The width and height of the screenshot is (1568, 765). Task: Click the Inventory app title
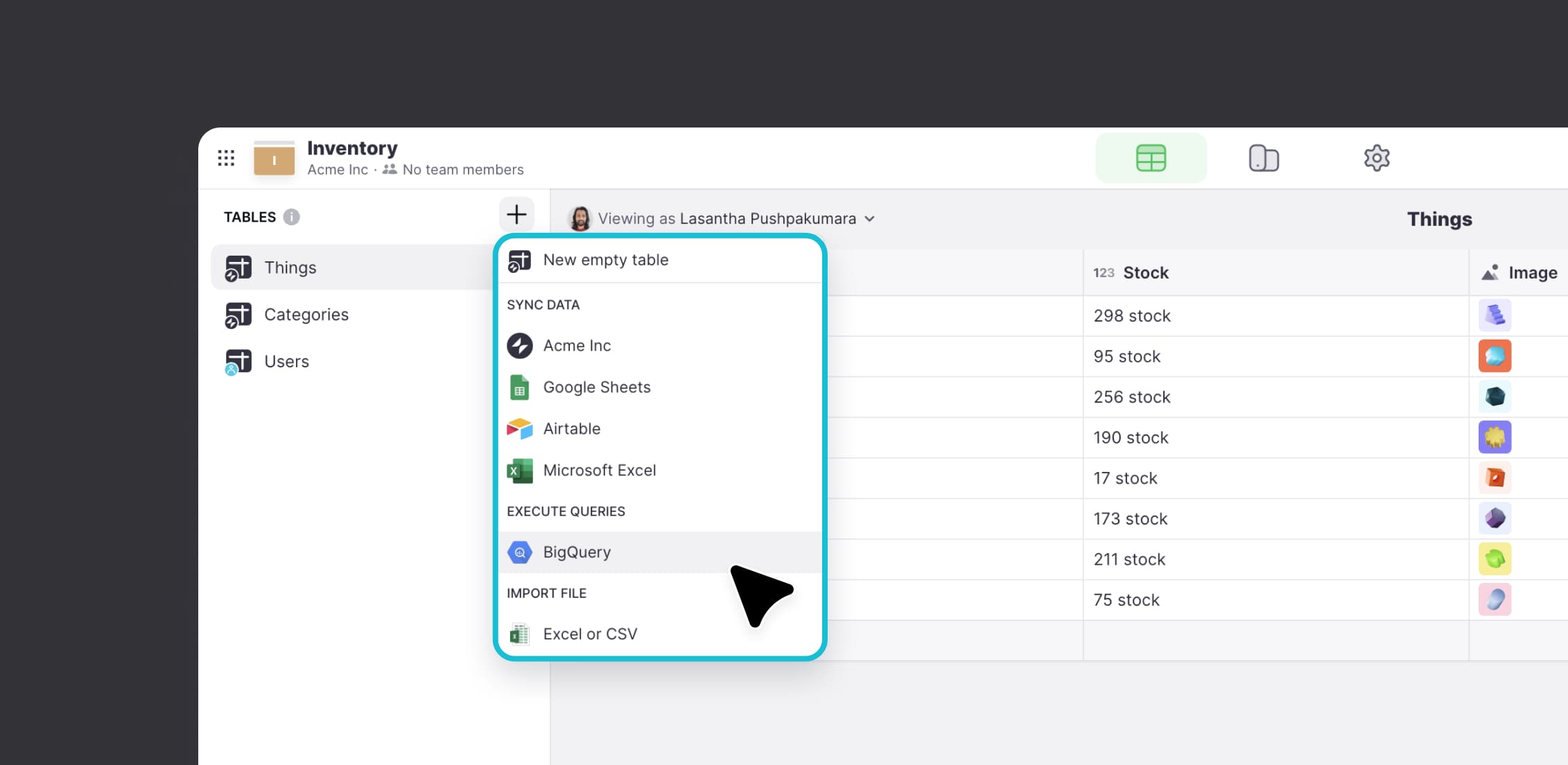coord(352,148)
